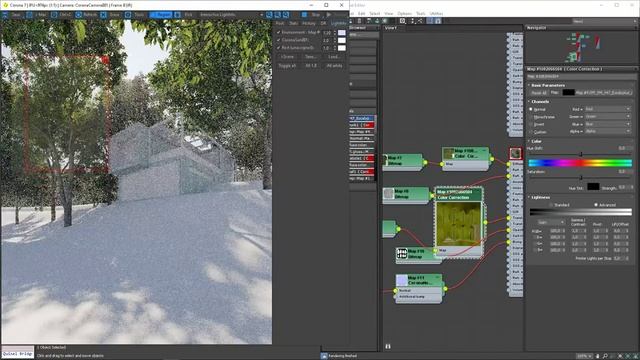Image resolution: width=640 pixels, height=360 pixels.
Task: Open the View menu in Material Editor
Action: pyautogui.click(x=389, y=13)
